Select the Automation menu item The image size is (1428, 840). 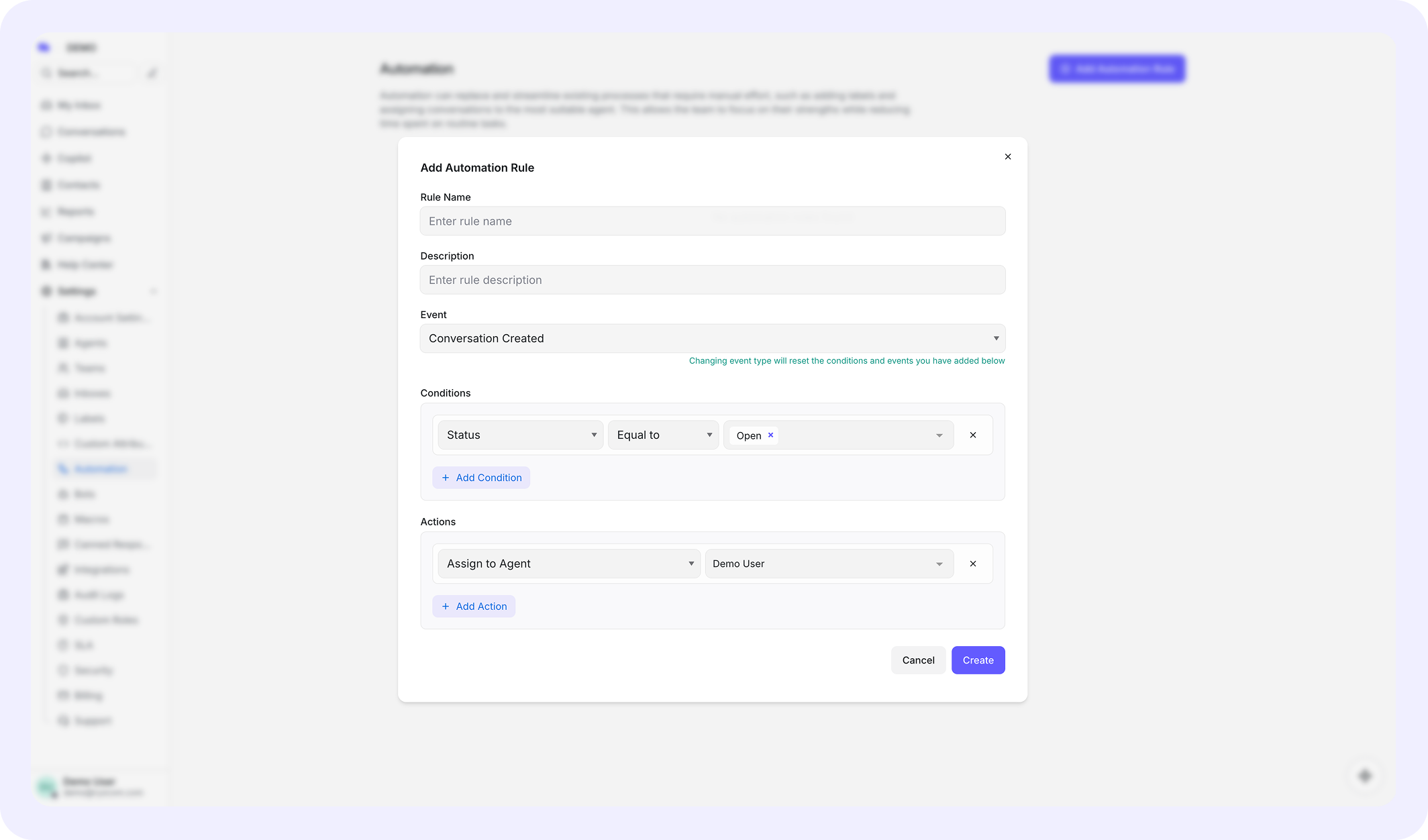[99, 468]
